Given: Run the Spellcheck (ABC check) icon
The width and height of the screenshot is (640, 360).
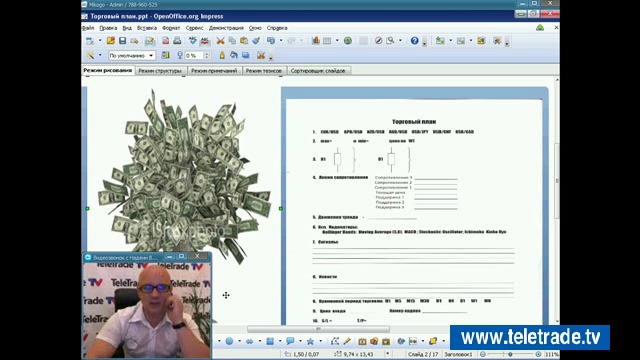Looking at the screenshot, I should [193, 40].
